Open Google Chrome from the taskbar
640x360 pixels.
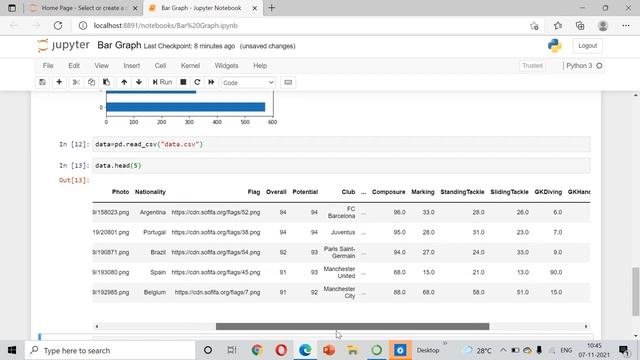257,350
